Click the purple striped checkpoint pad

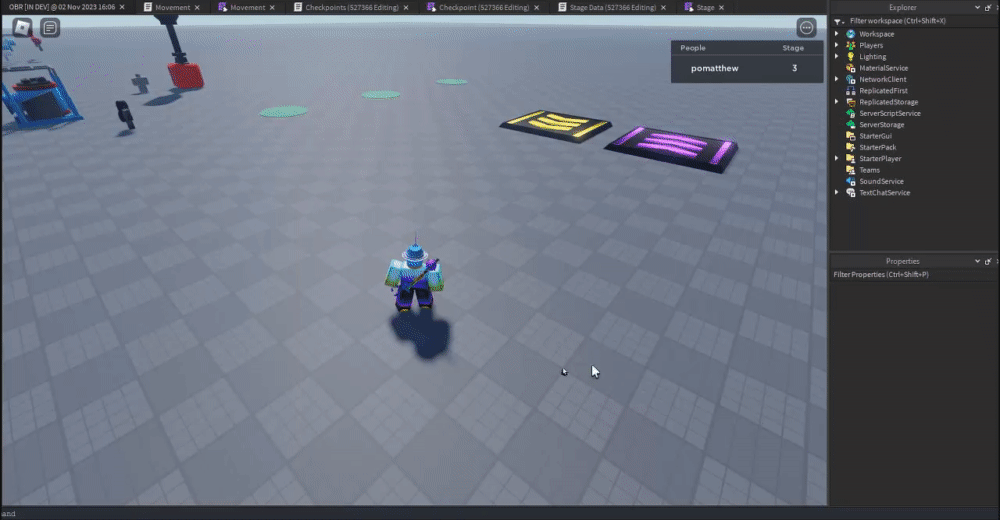672,148
